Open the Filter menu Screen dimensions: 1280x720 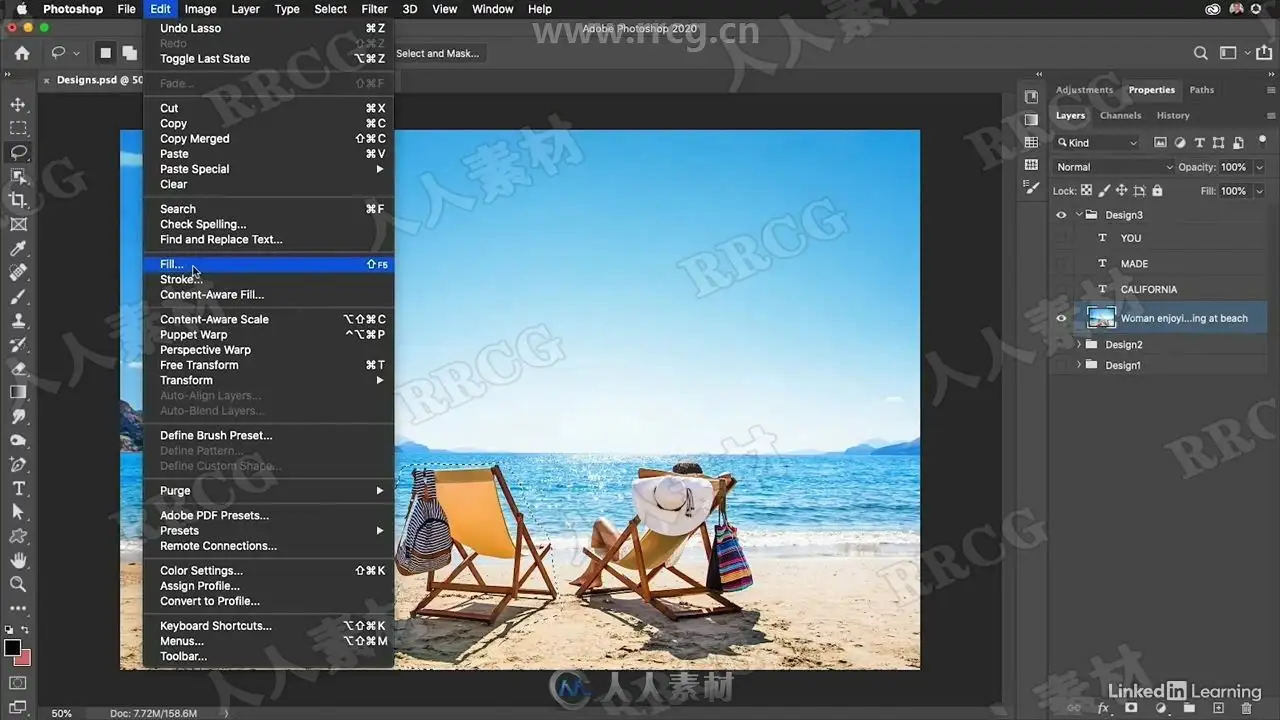374,9
